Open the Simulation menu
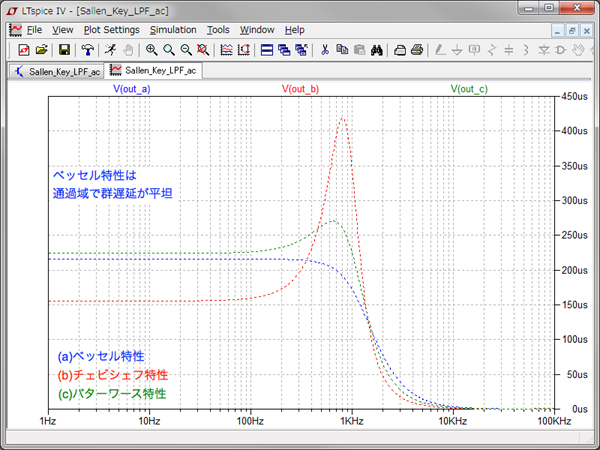The image size is (600, 450). tap(172, 30)
